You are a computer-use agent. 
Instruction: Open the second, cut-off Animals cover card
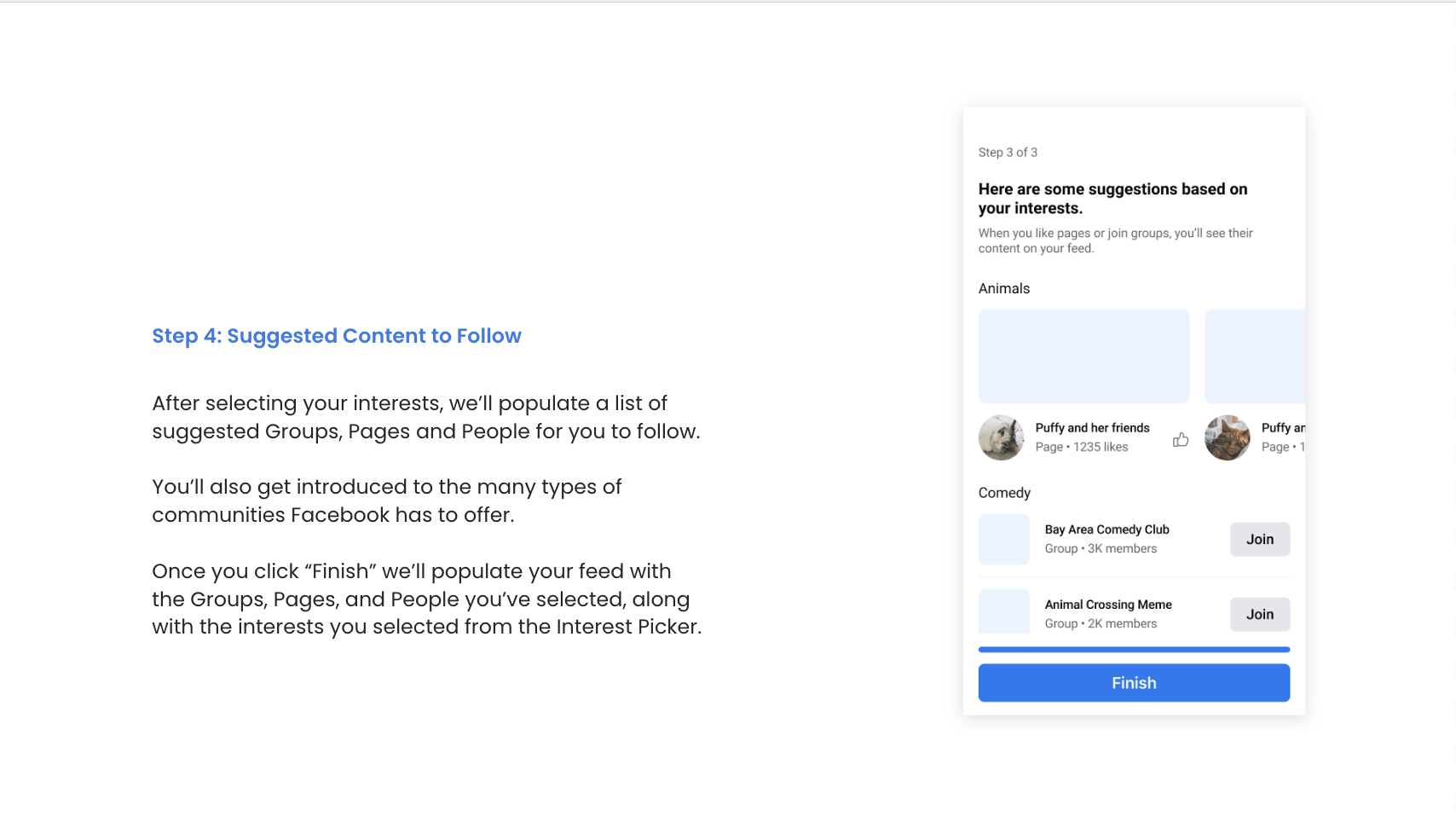(1255, 356)
